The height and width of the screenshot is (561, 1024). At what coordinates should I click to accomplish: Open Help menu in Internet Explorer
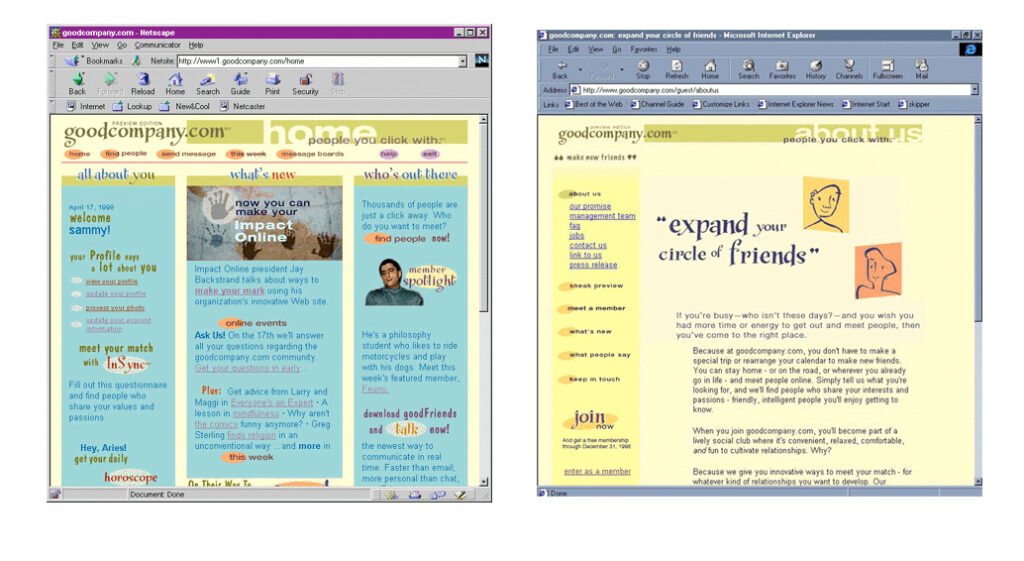(x=673, y=49)
